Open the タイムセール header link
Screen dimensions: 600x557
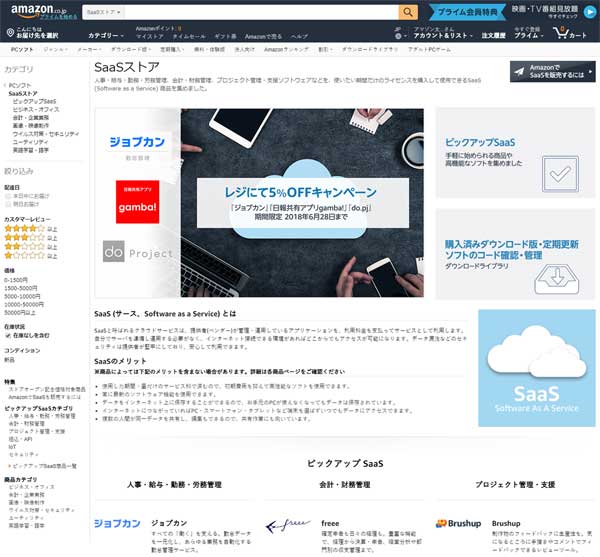pyautogui.click(x=189, y=36)
